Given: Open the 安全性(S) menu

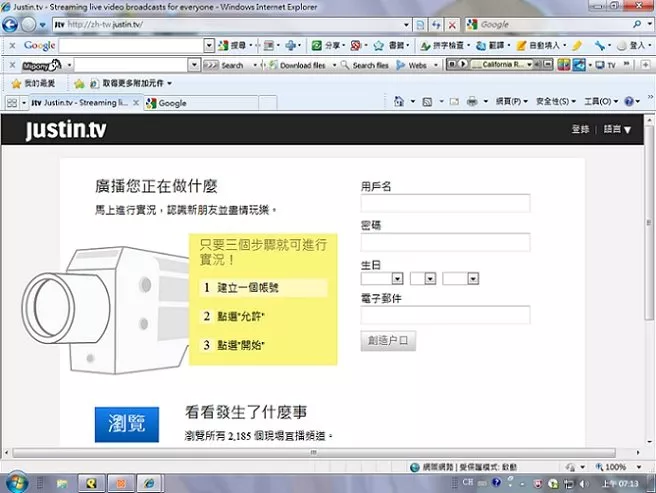Looking at the screenshot, I should point(556,101).
